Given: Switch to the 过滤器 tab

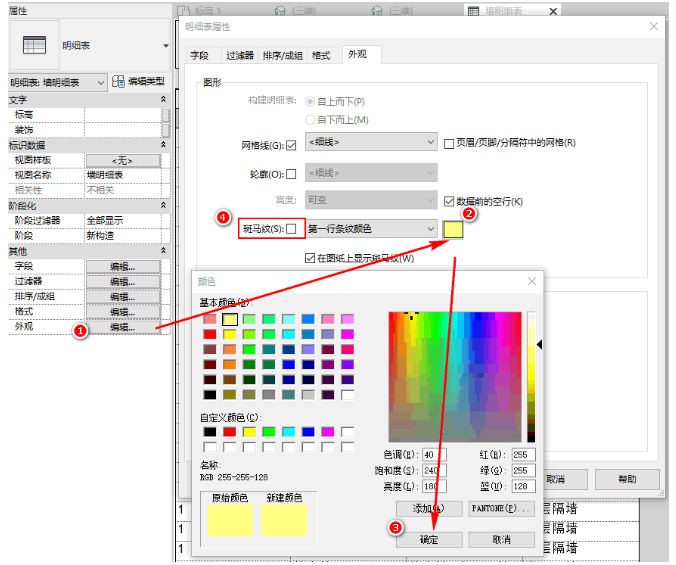Looking at the screenshot, I should (x=240, y=55).
